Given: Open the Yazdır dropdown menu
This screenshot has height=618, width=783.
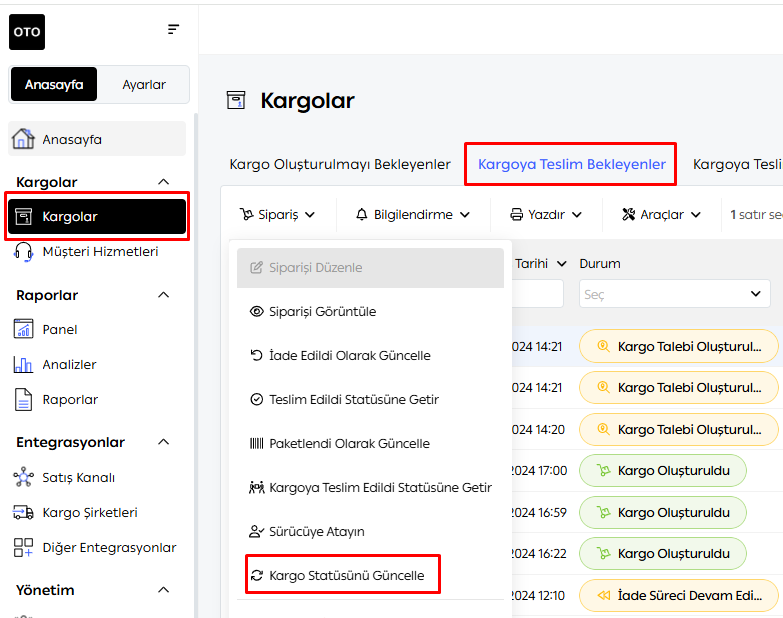Looking at the screenshot, I should (x=546, y=215).
